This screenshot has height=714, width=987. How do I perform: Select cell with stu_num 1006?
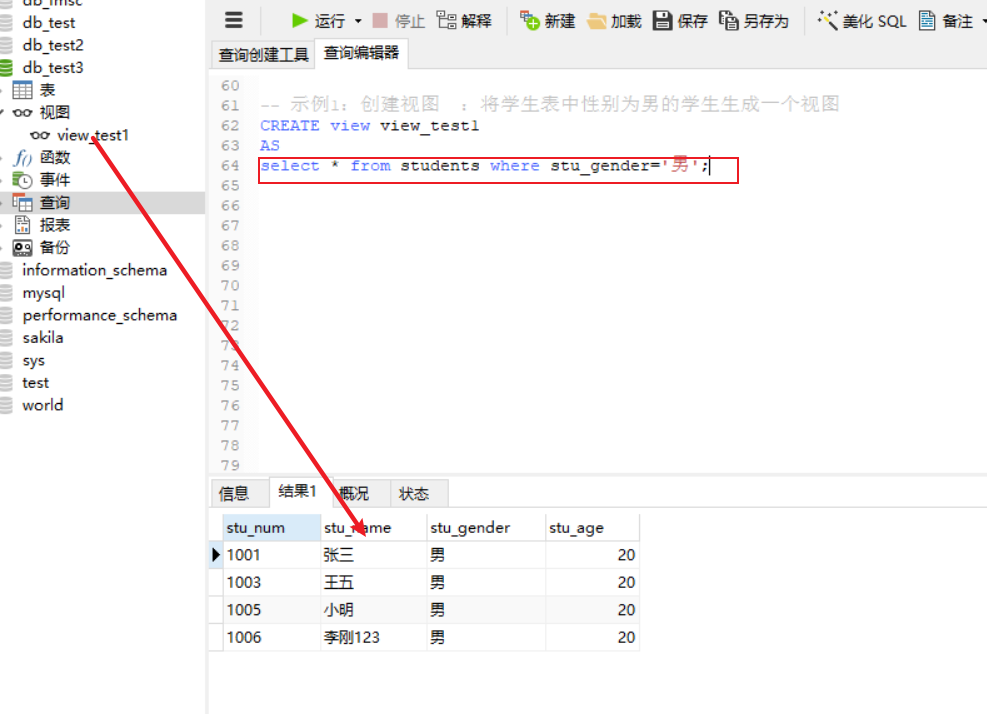(271, 637)
